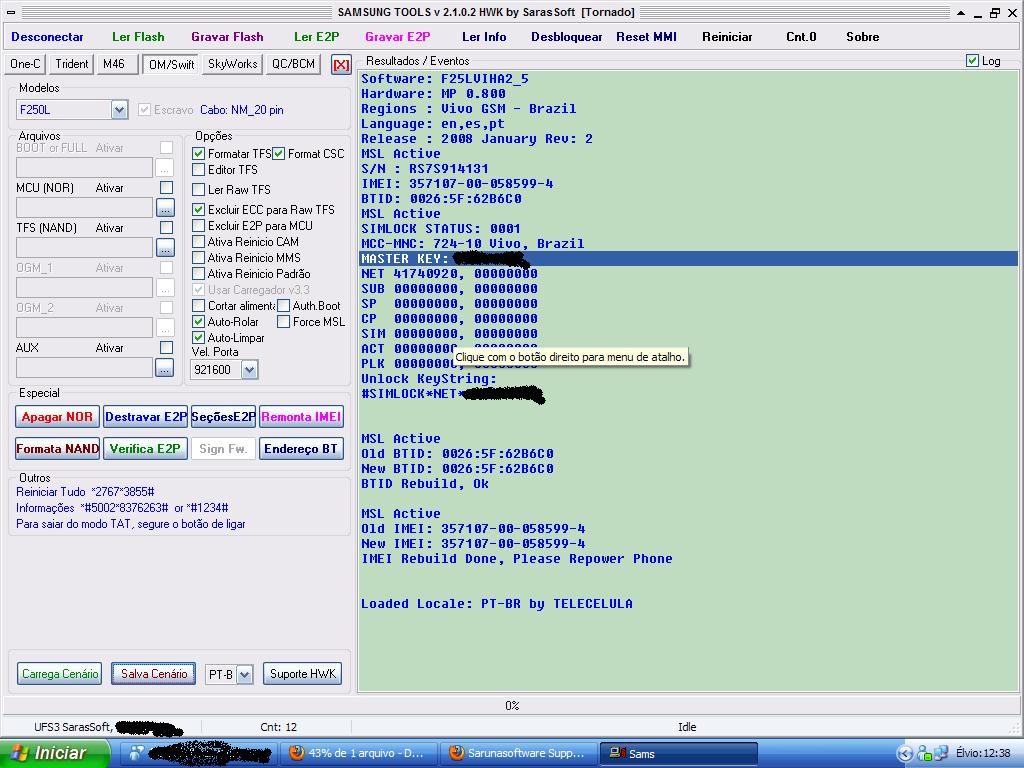Click Desbloquear in the menu
The image size is (1024, 768).
tap(567, 37)
